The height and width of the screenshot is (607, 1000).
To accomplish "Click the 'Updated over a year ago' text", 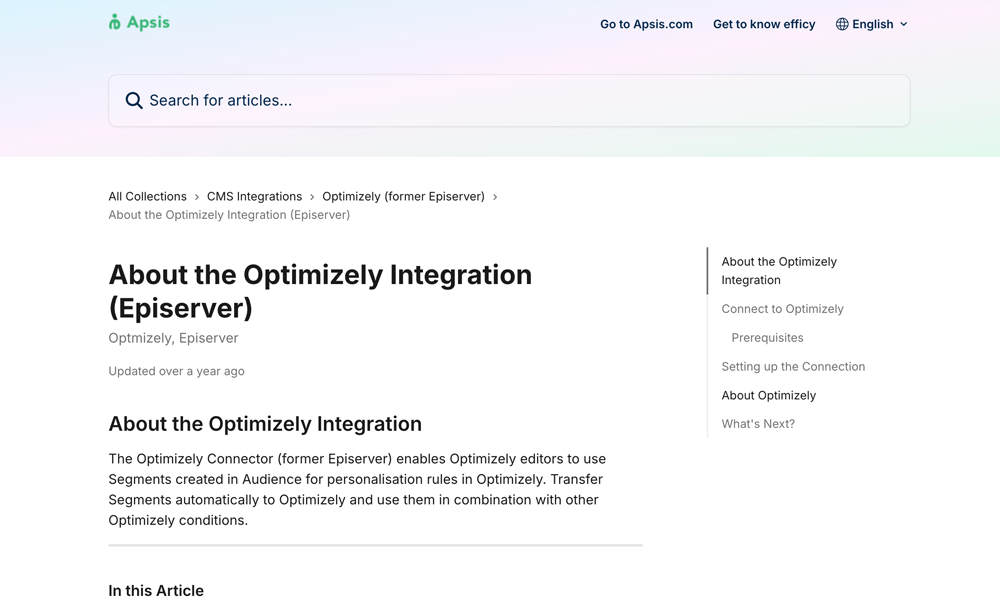I will pos(176,371).
